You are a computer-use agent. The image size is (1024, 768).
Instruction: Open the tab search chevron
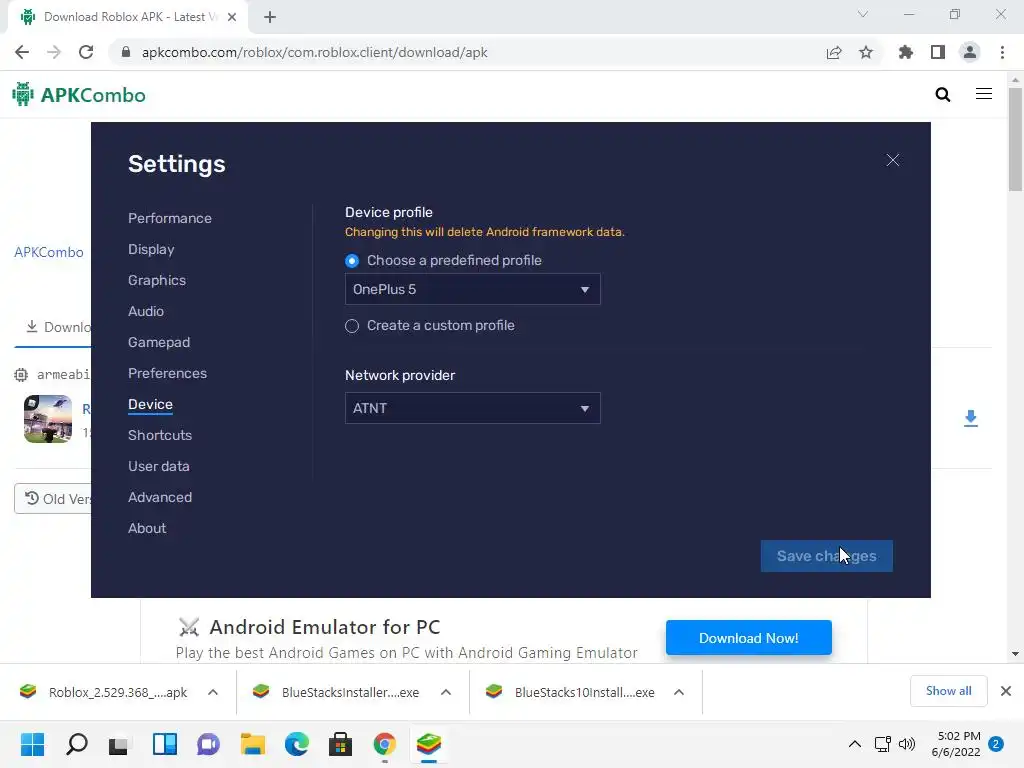pos(863,14)
